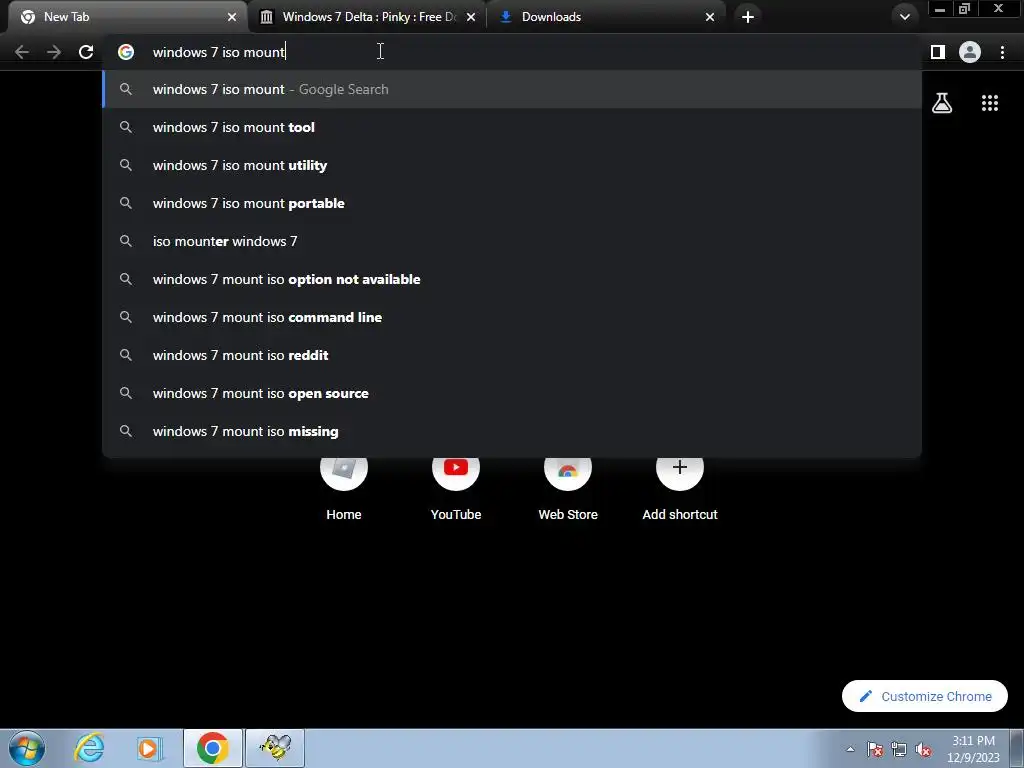Image resolution: width=1024 pixels, height=768 pixels.
Task: Close the Downloads tab
Action: click(710, 17)
